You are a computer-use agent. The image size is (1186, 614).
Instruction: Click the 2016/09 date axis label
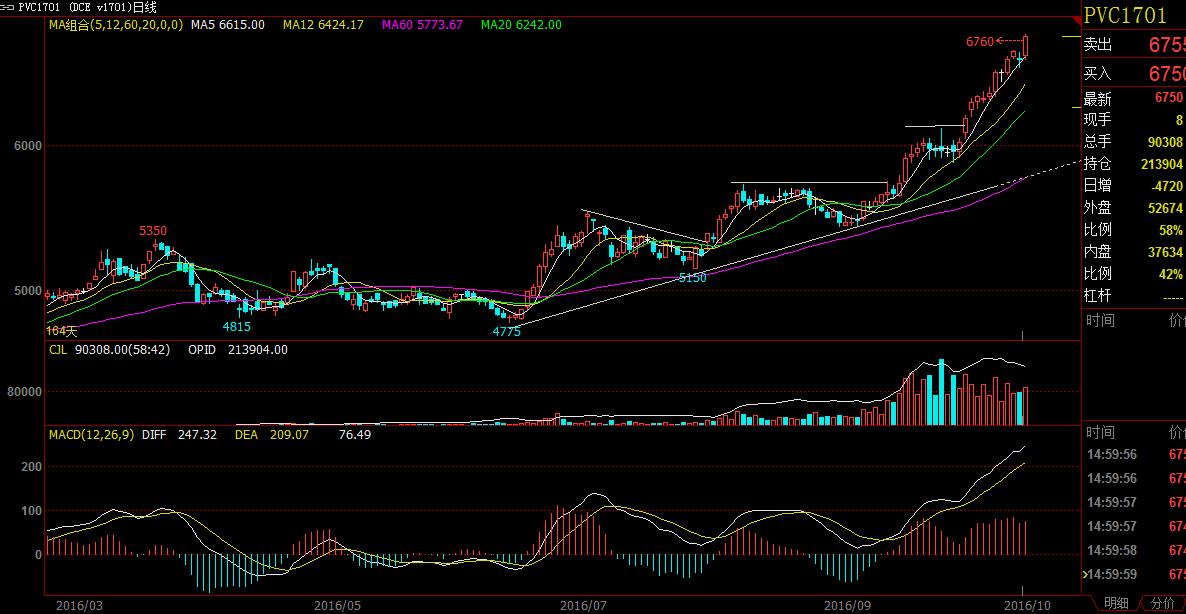(847, 606)
